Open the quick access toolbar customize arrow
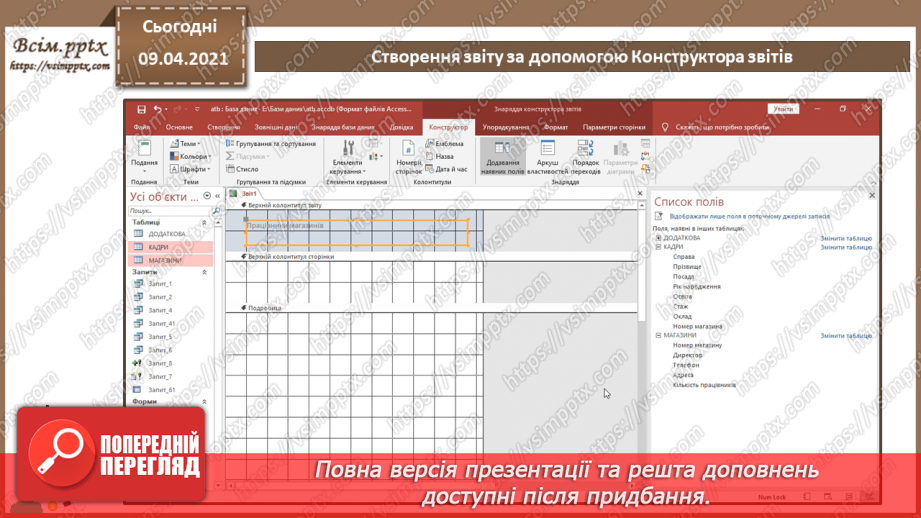The image size is (921, 518). [x=197, y=109]
